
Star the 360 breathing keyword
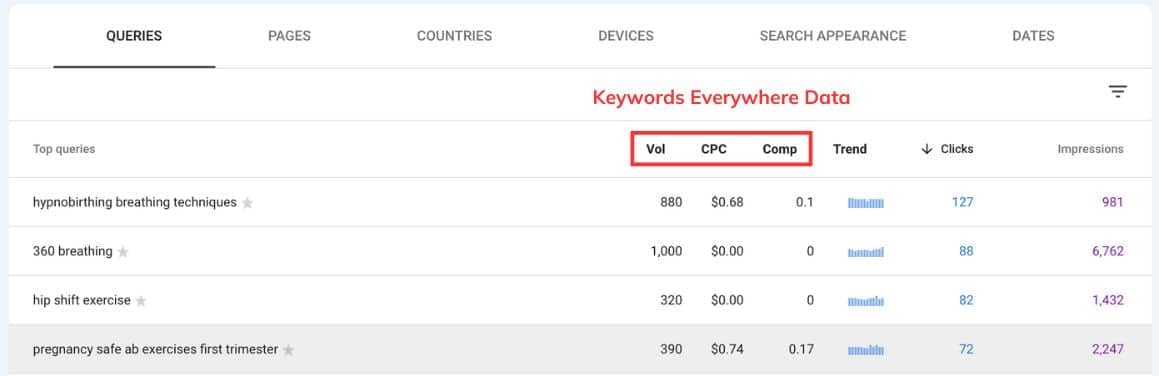(123, 252)
